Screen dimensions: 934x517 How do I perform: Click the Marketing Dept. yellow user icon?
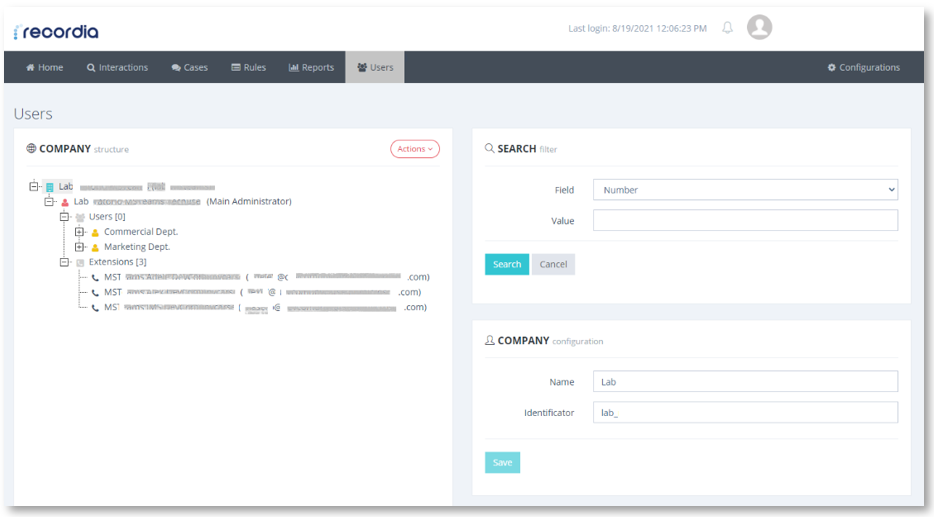[x=95, y=247]
